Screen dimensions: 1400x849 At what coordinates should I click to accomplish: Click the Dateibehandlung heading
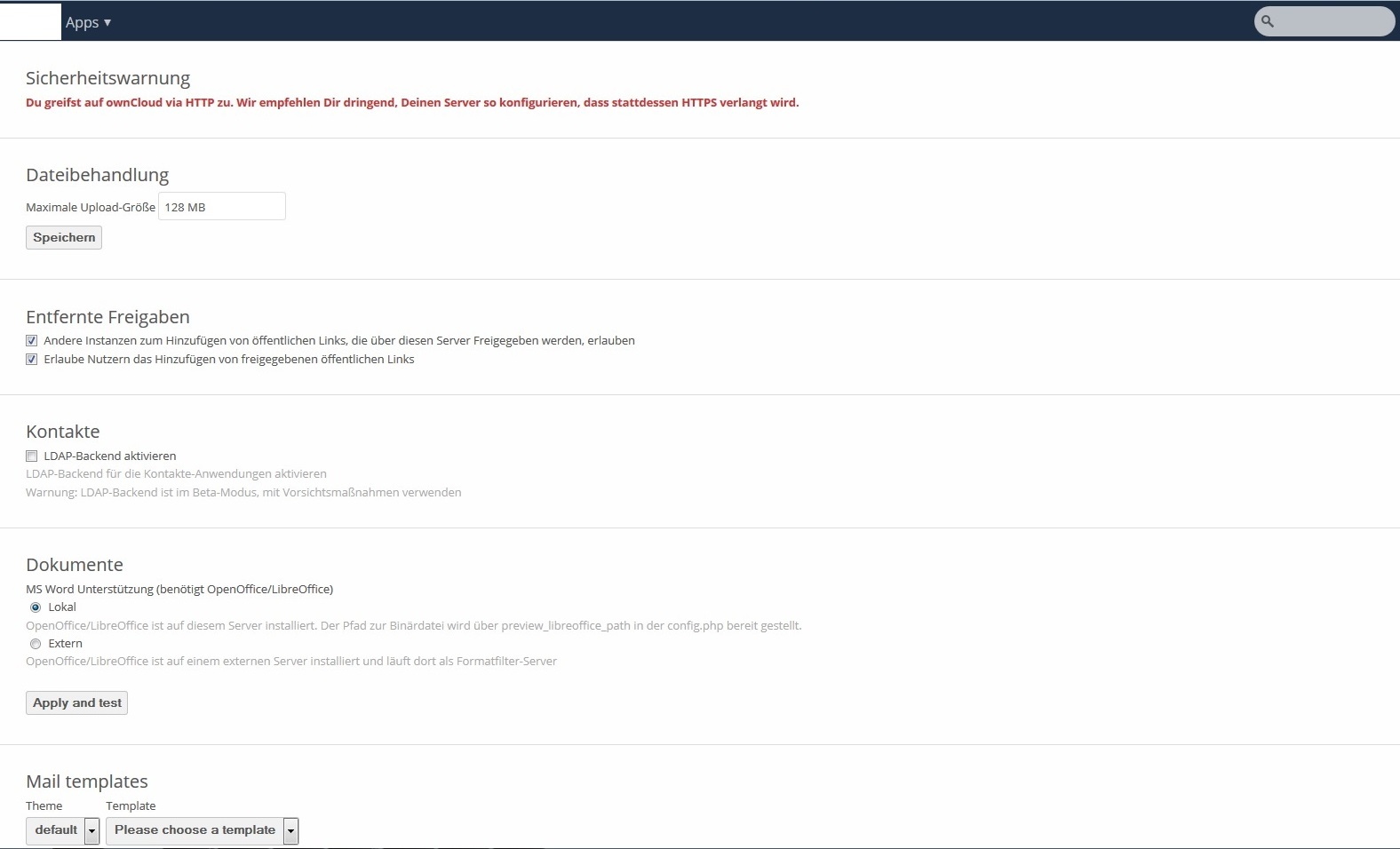(x=98, y=175)
